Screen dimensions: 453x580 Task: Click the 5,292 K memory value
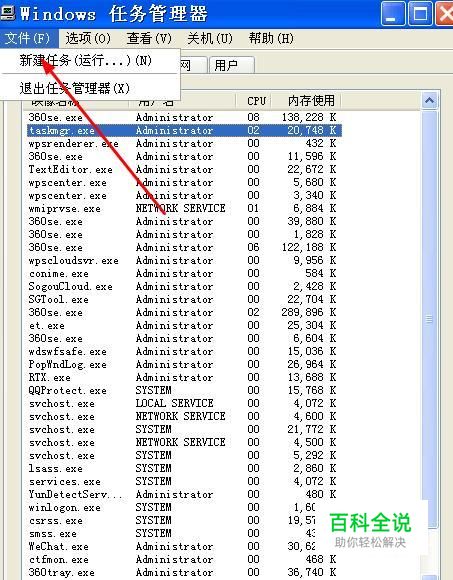[x=315, y=455]
